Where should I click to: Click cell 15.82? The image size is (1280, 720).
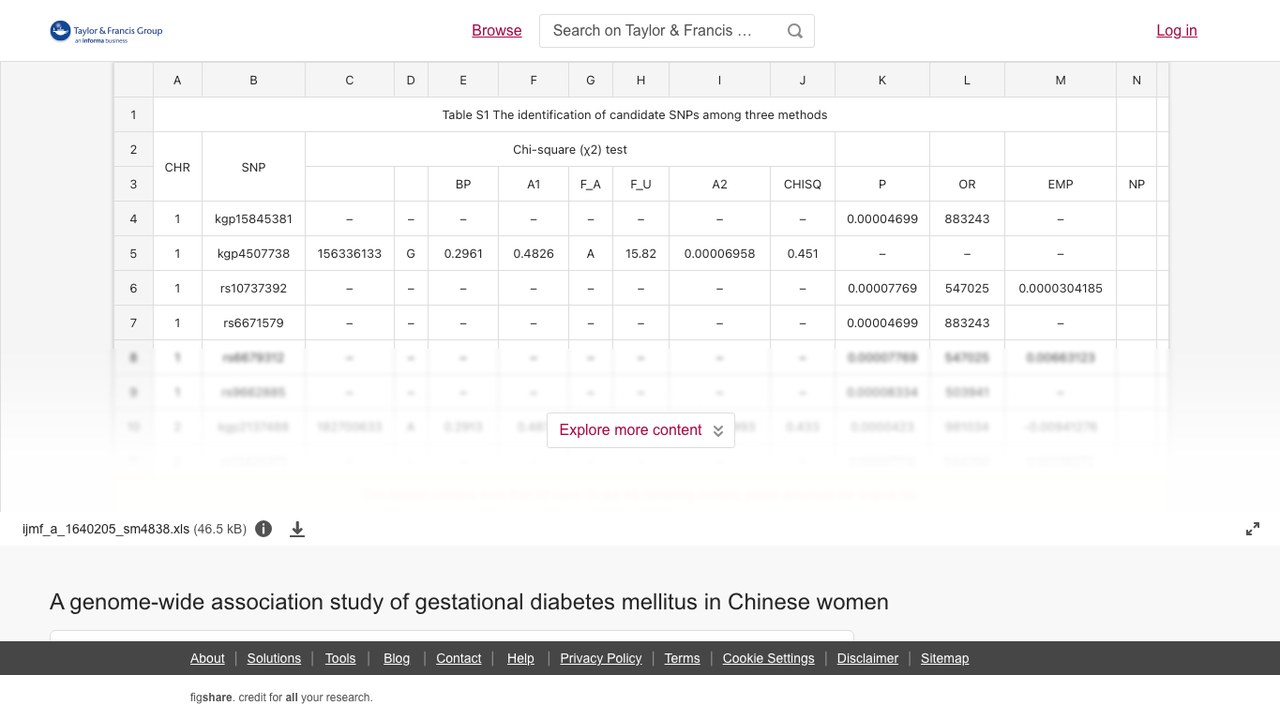click(641, 254)
